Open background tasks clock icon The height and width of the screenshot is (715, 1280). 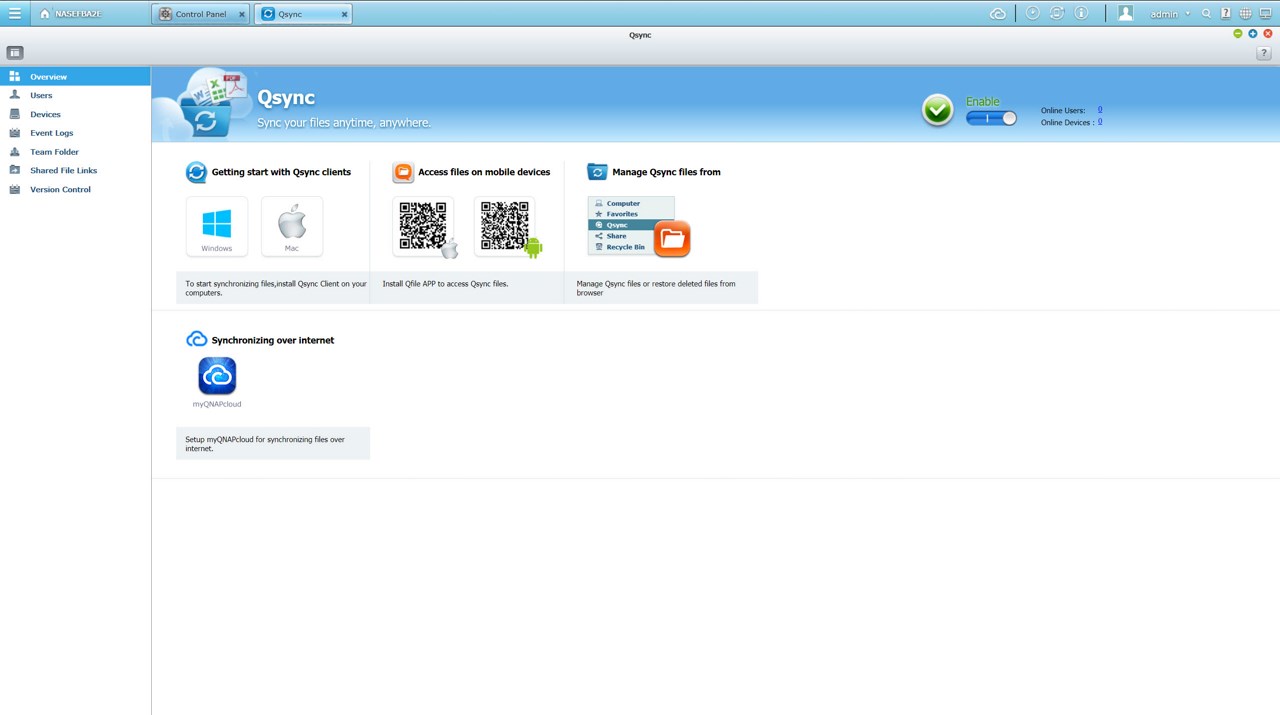(x=1033, y=13)
